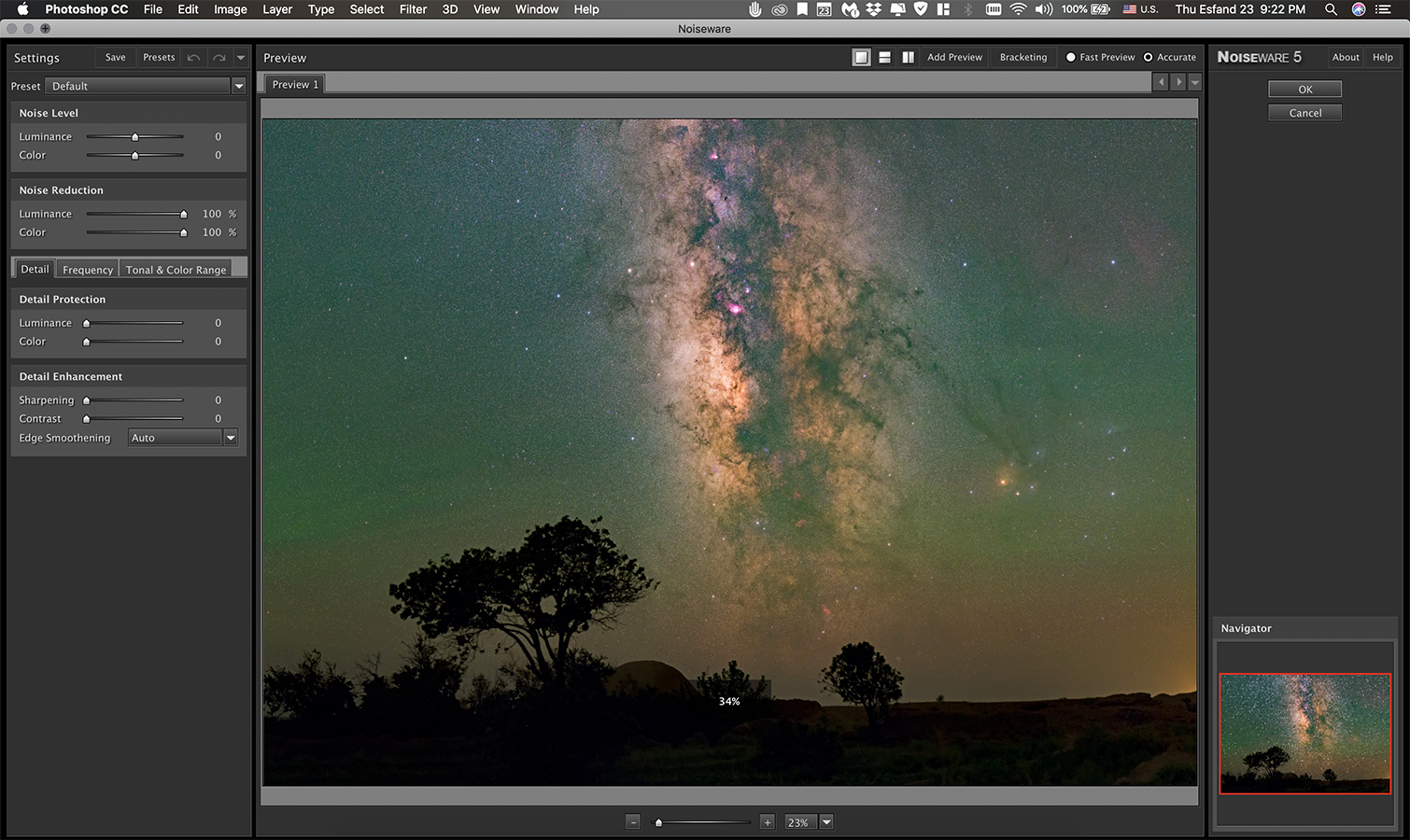Open the Presets manager
The image size is (1410, 840).
click(159, 58)
